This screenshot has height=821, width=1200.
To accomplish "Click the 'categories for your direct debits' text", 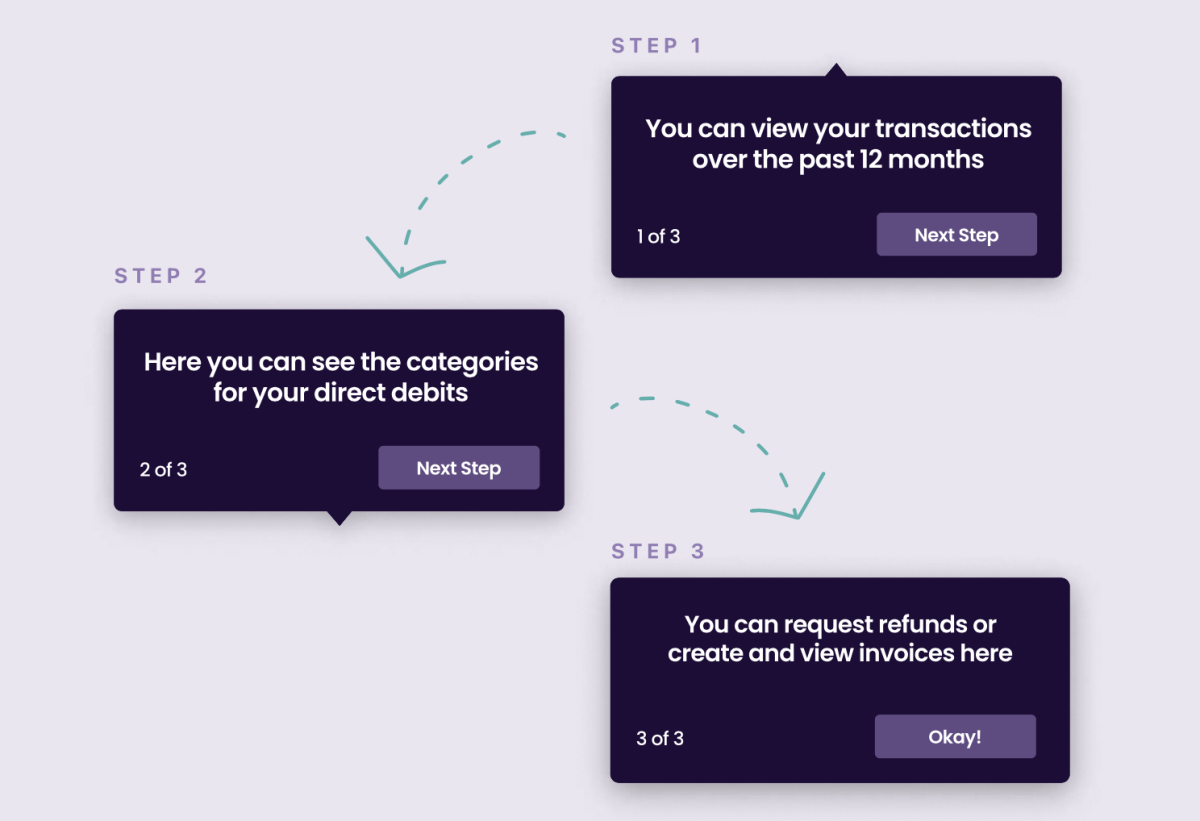I will click(x=341, y=377).
